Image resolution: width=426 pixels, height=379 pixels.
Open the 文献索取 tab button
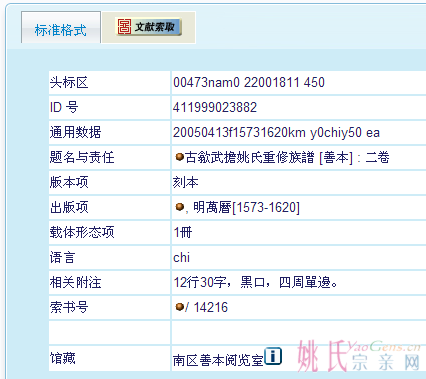[148, 27]
